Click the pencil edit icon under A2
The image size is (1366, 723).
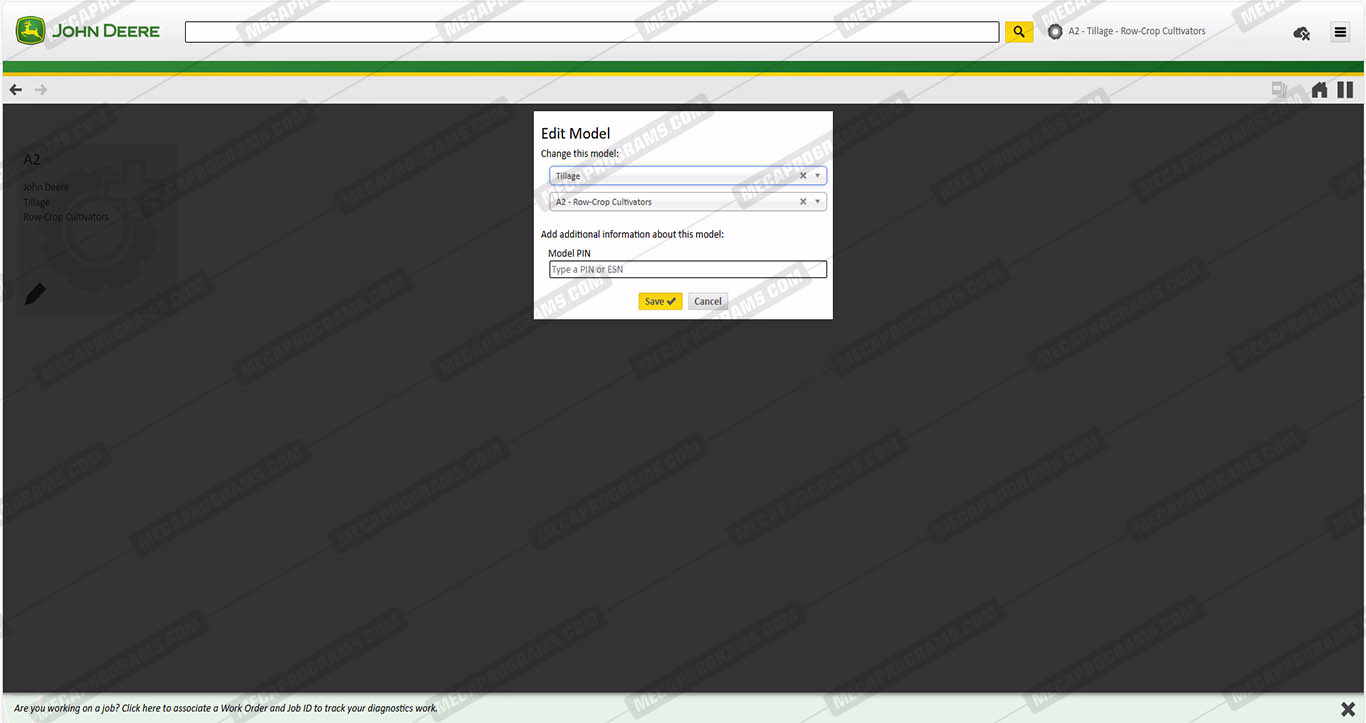pyautogui.click(x=35, y=294)
